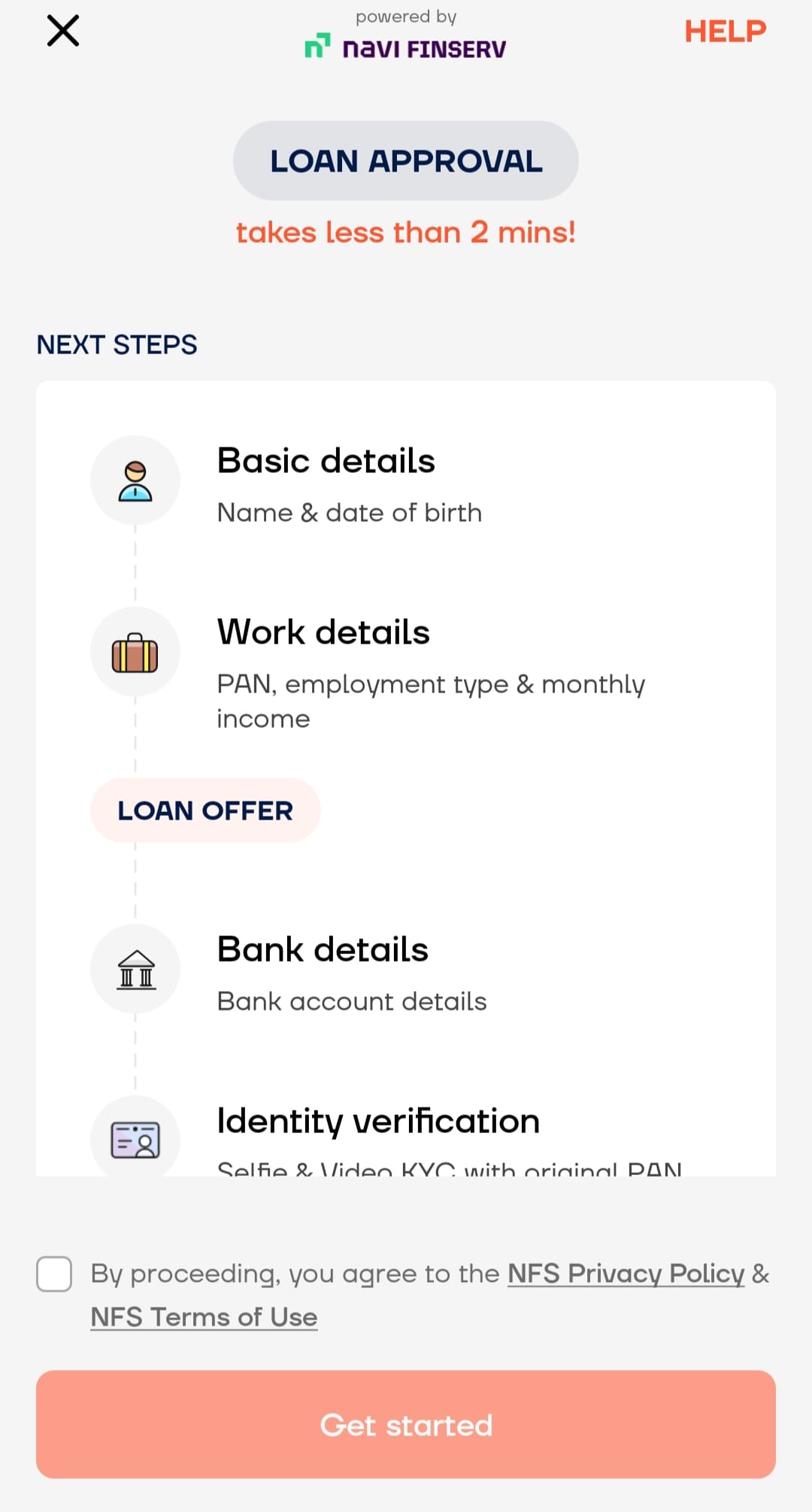
Task: Tap the Basic details person icon
Action: [135, 481]
